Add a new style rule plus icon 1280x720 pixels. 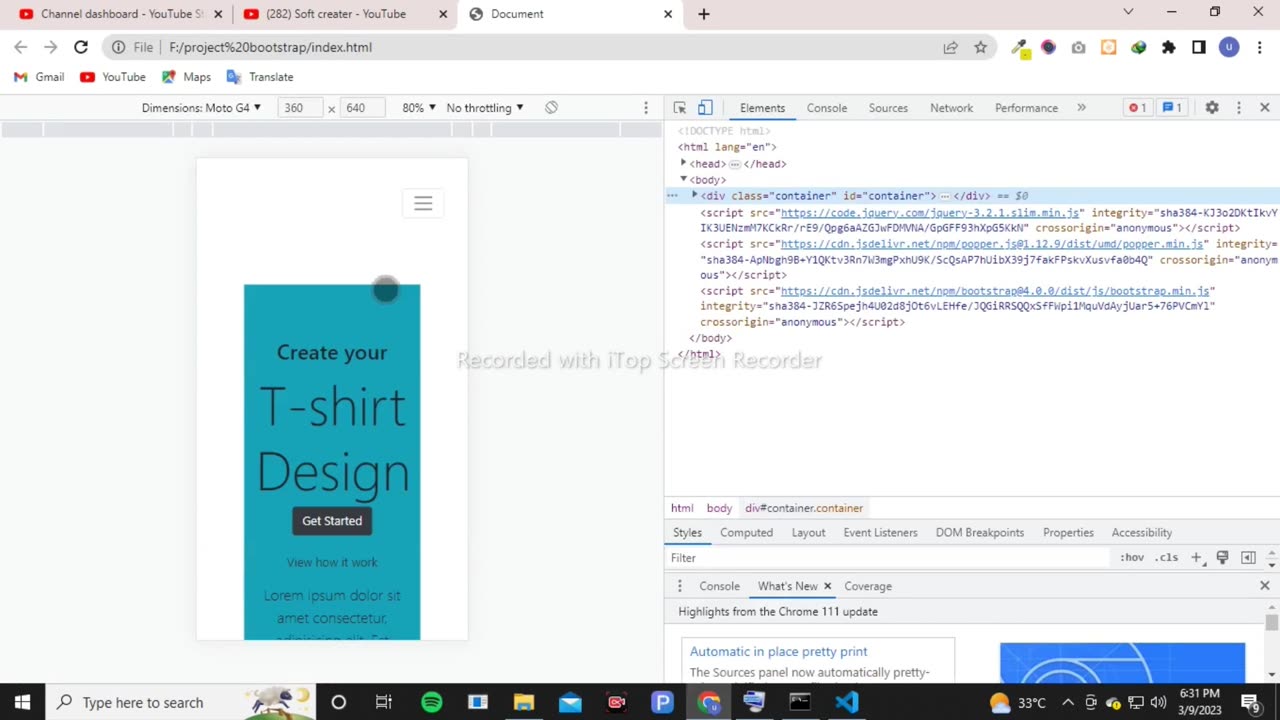coord(1196,558)
